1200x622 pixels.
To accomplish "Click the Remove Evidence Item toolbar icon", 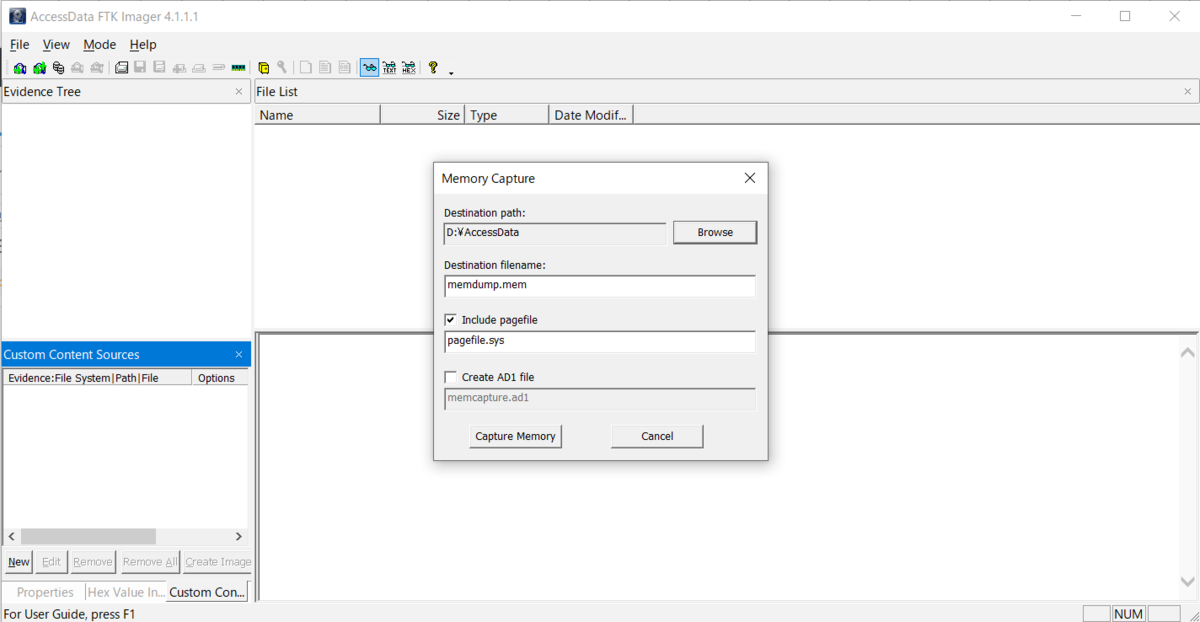I will (77, 68).
